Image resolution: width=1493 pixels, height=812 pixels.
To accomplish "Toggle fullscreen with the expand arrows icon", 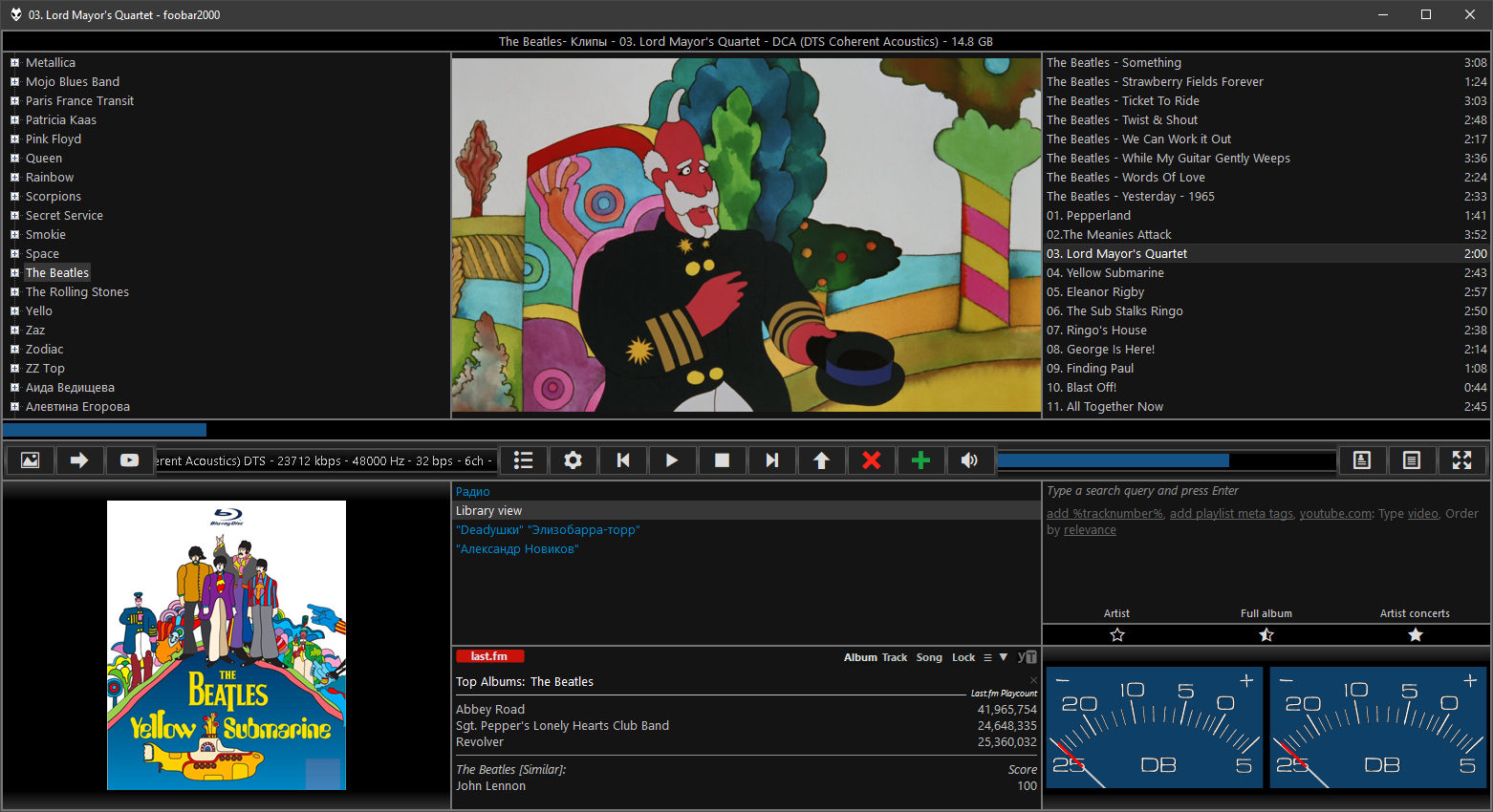I will click(1461, 460).
